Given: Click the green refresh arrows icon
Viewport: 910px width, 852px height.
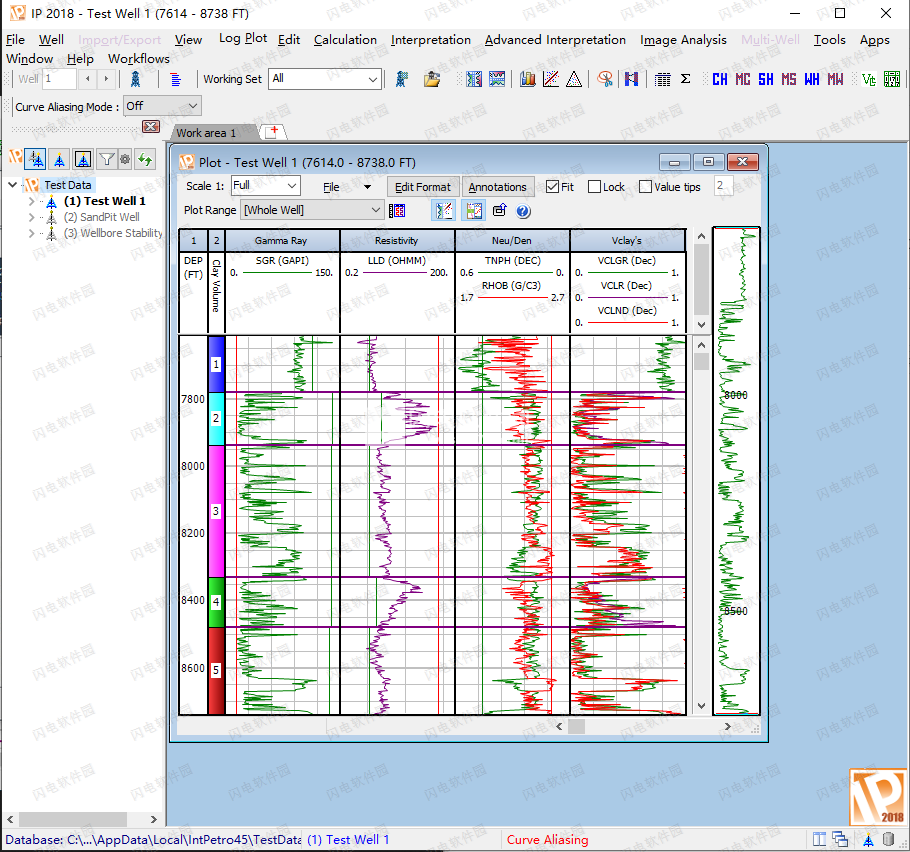Looking at the screenshot, I should (145, 158).
